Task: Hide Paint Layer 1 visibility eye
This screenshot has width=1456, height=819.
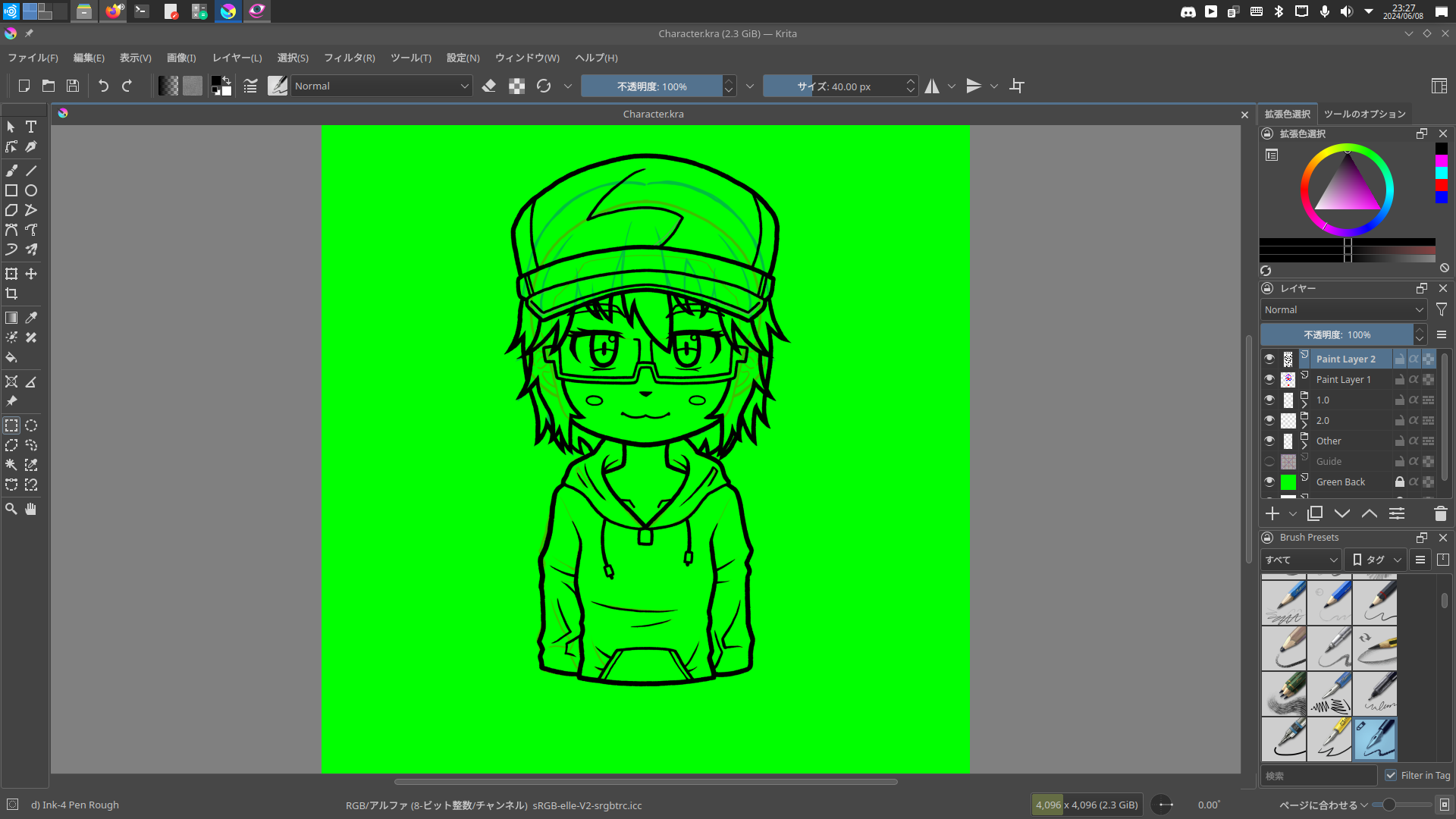Action: click(x=1269, y=379)
